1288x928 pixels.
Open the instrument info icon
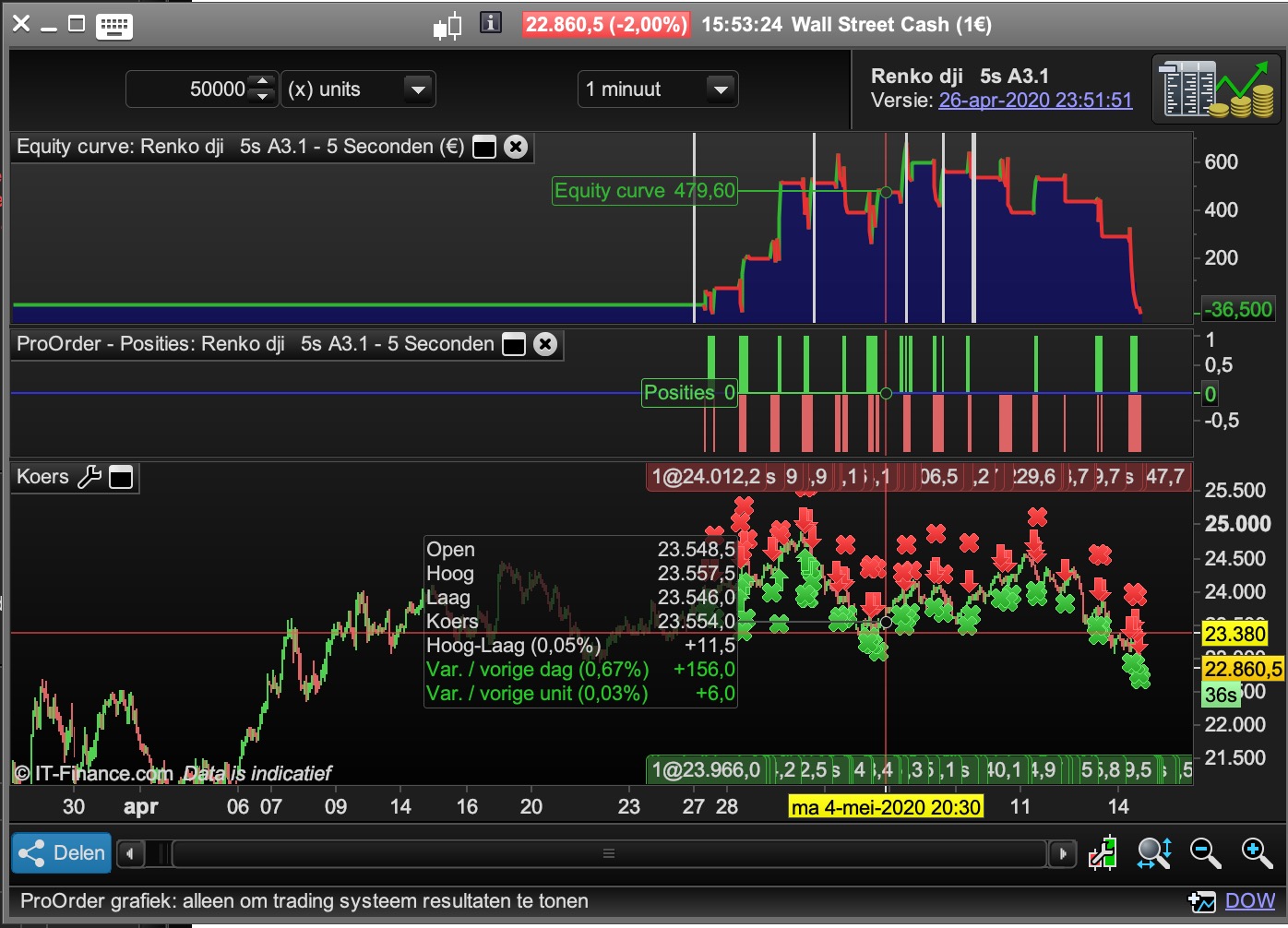pos(491,23)
